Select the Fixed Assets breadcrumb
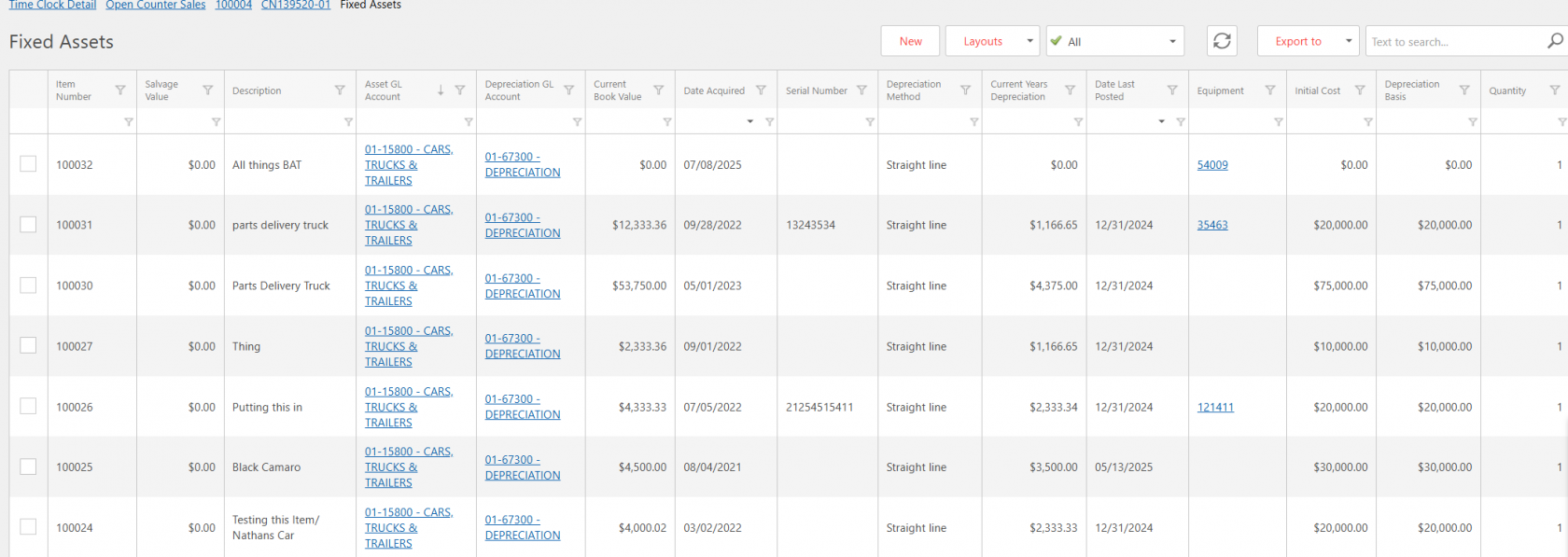Screen dimensions: 1568x557 coord(371,5)
